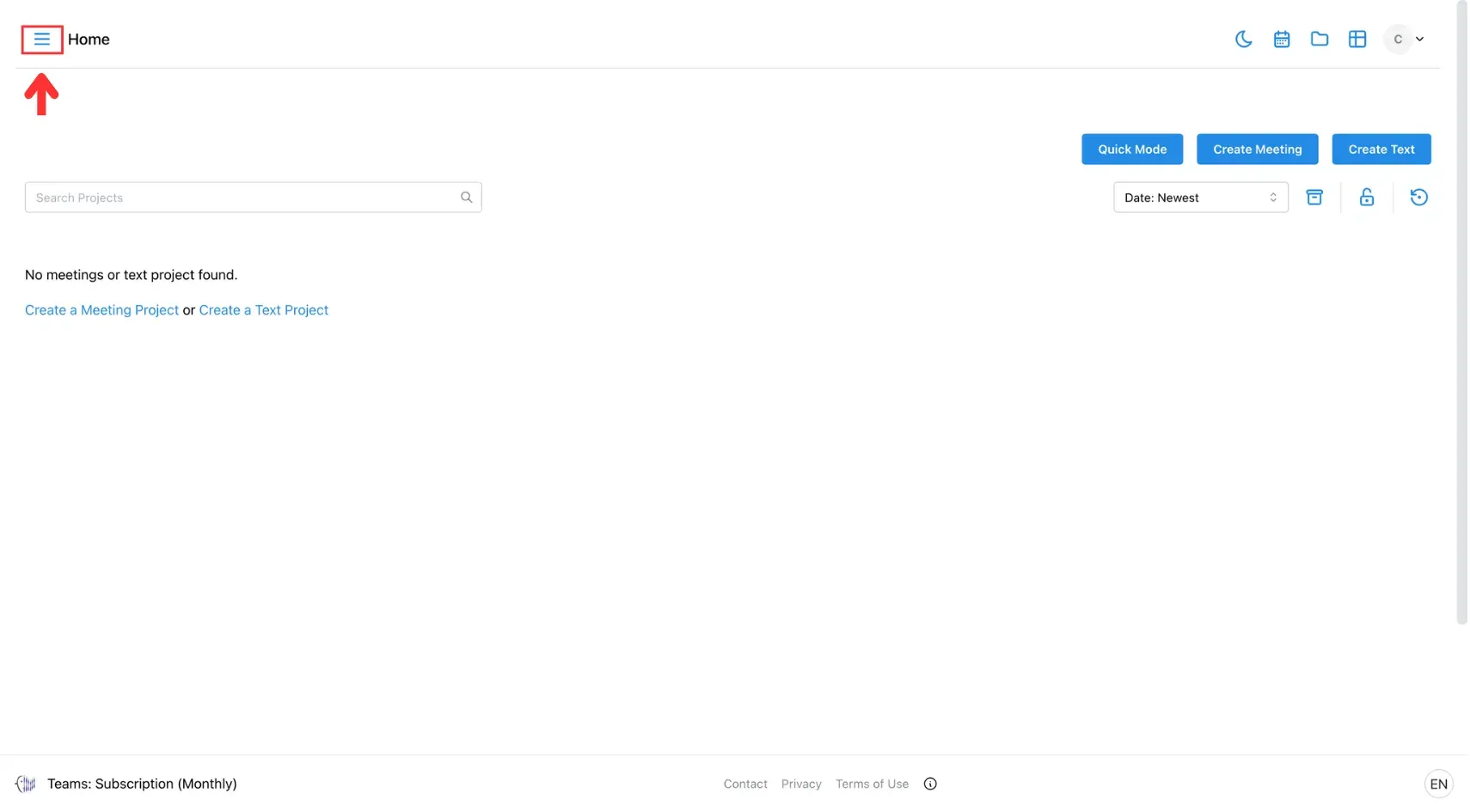The width and height of the screenshot is (1470, 812).
Task: Click the Quick Mode button
Action: pyautogui.click(x=1131, y=149)
